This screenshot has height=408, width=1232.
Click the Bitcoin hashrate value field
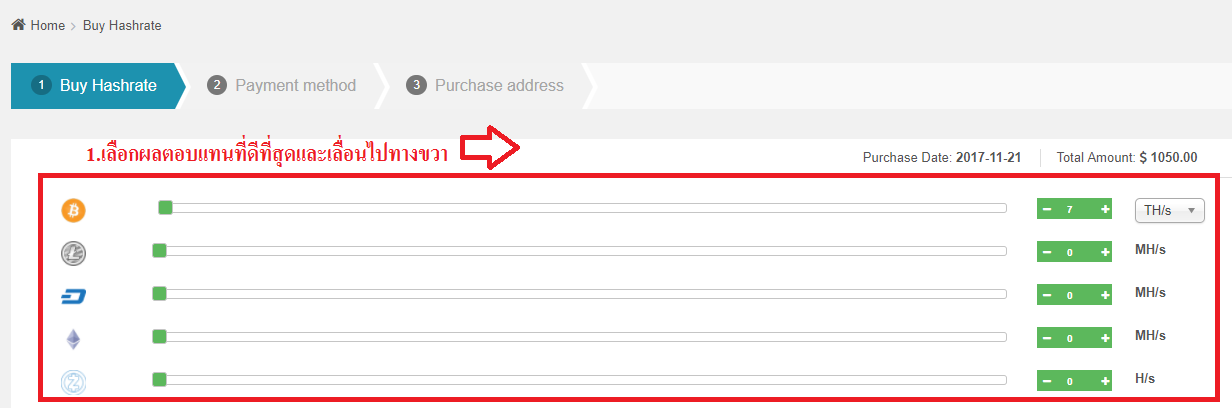pos(1070,209)
